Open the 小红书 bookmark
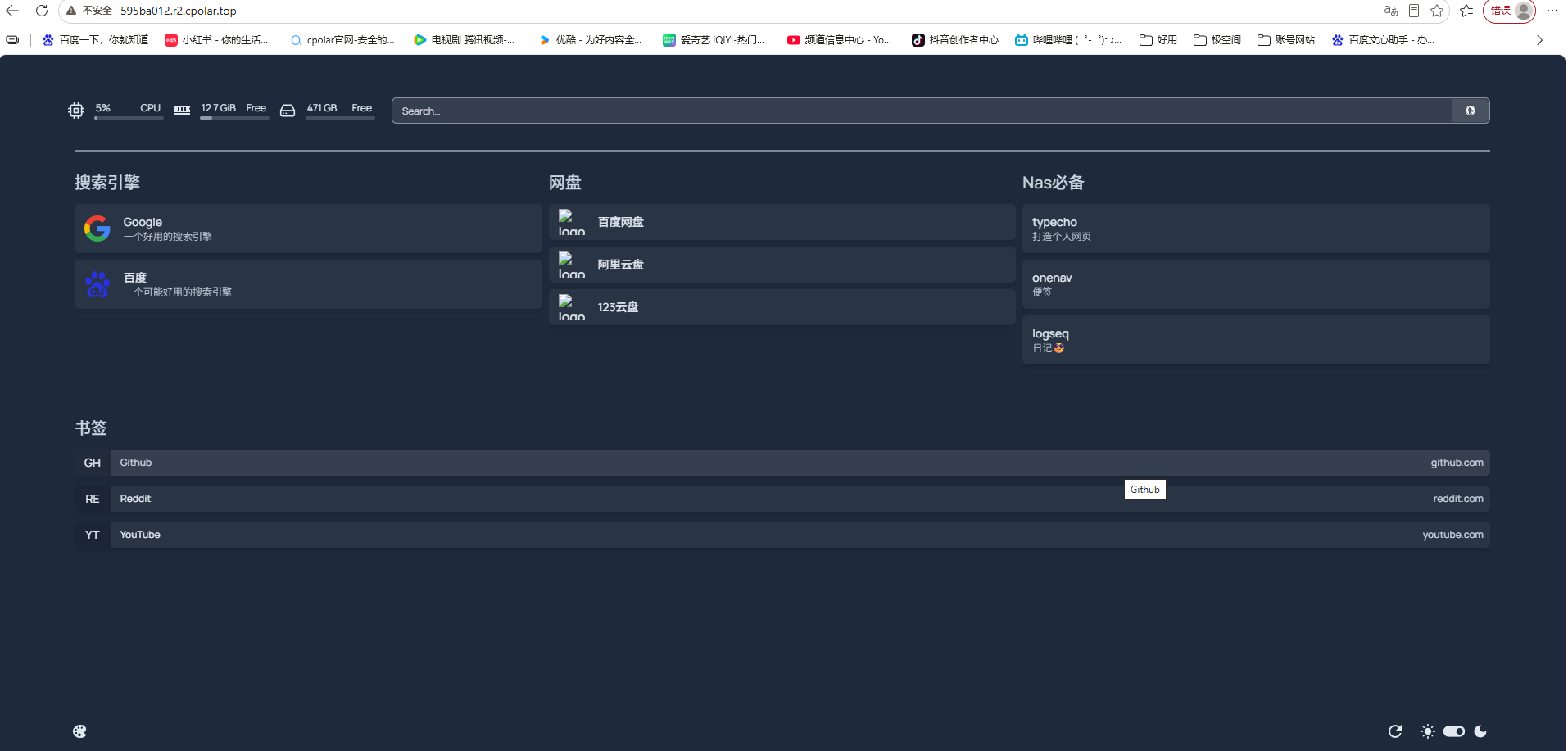This screenshot has width=1568, height=751. click(216, 40)
